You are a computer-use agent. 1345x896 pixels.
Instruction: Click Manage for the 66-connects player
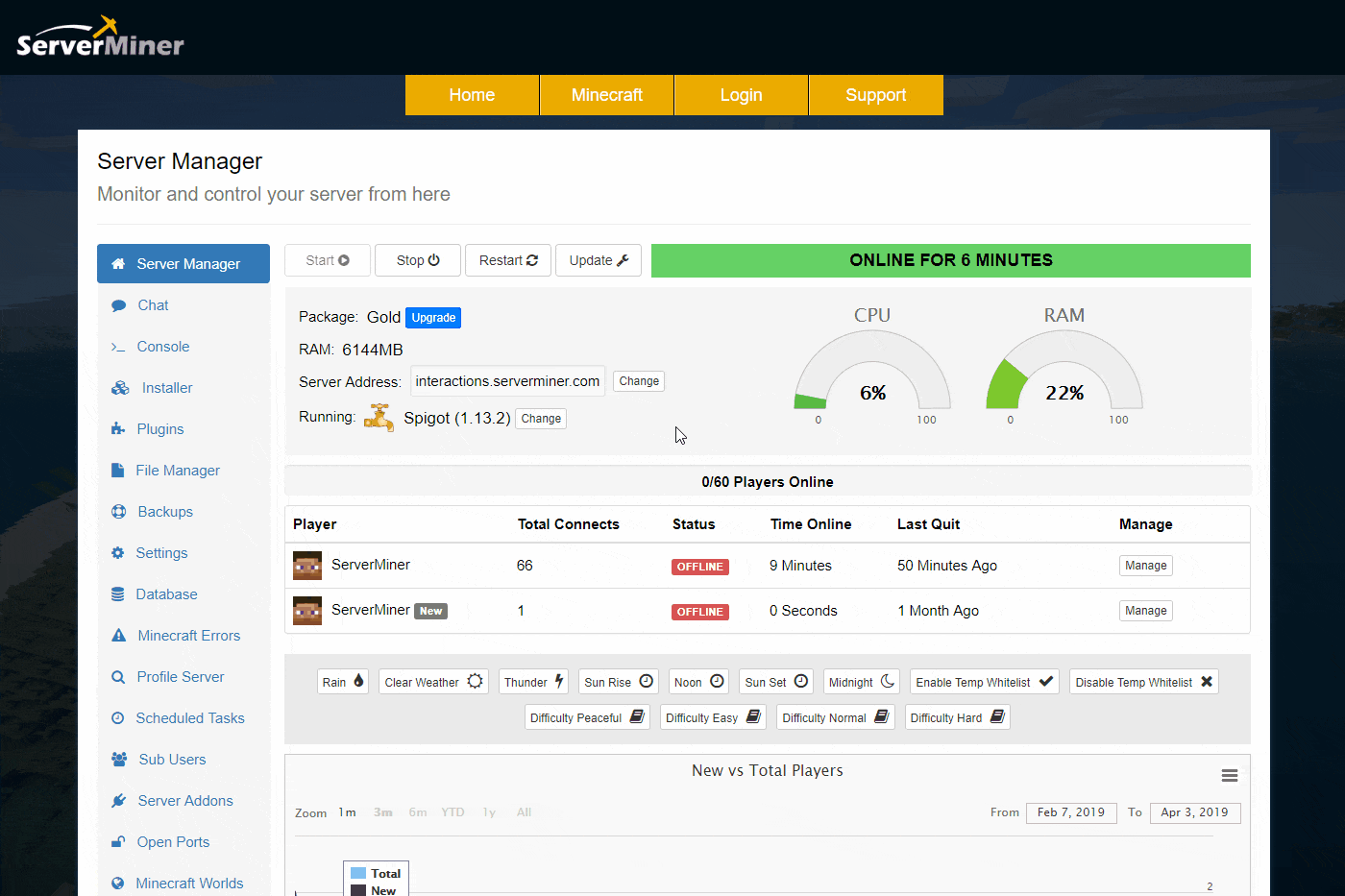pos(1146,566)
